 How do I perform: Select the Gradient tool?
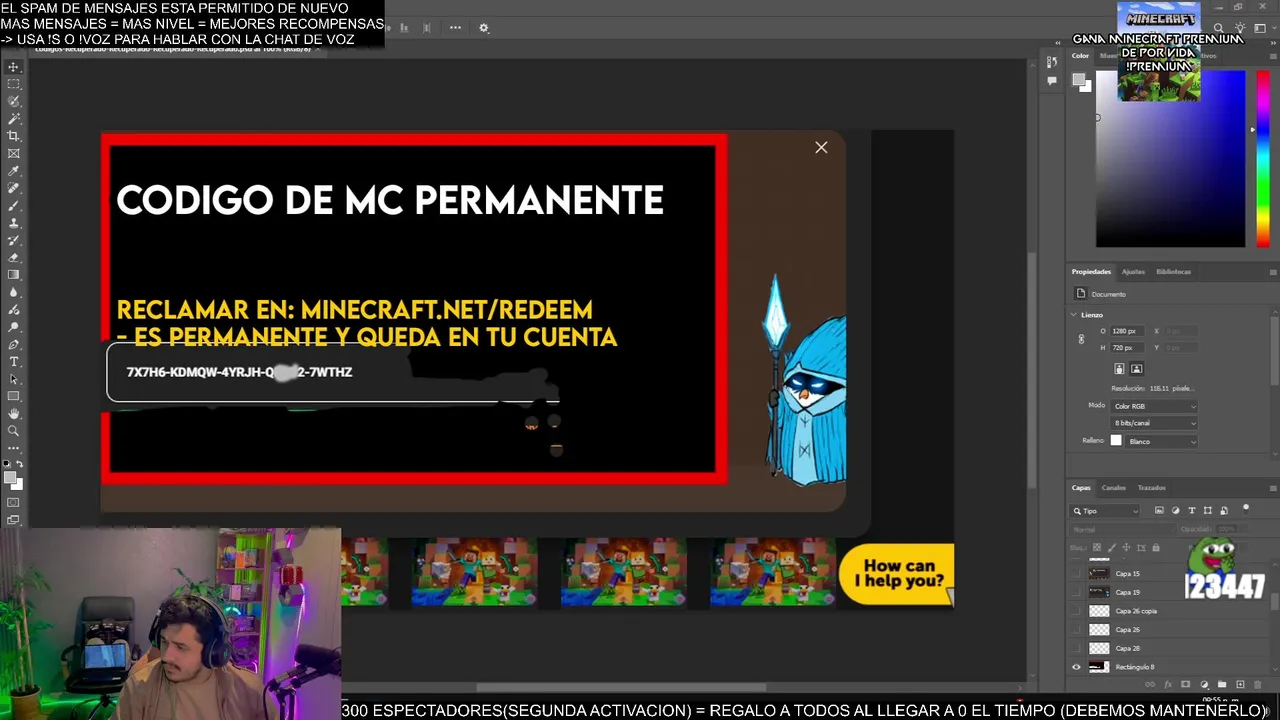pos(13,275)
